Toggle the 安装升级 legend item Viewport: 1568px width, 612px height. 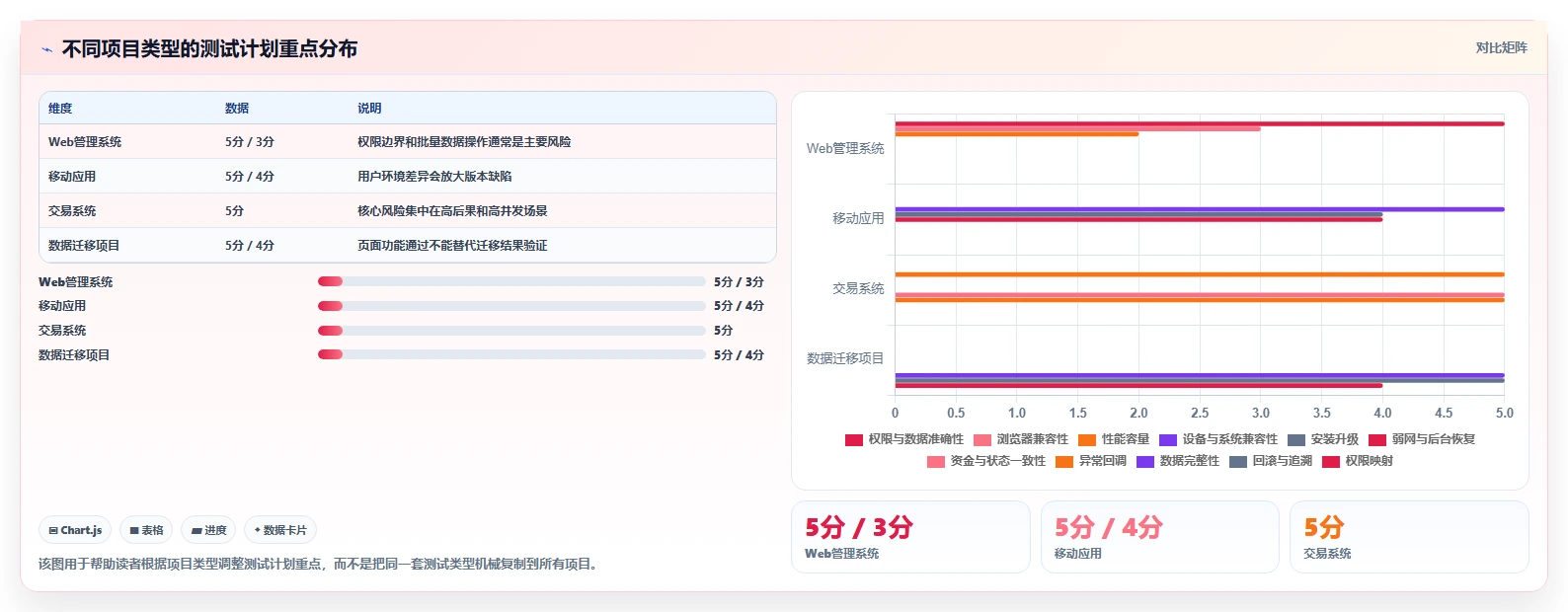pyautogui.click(x=1323, y=439)
